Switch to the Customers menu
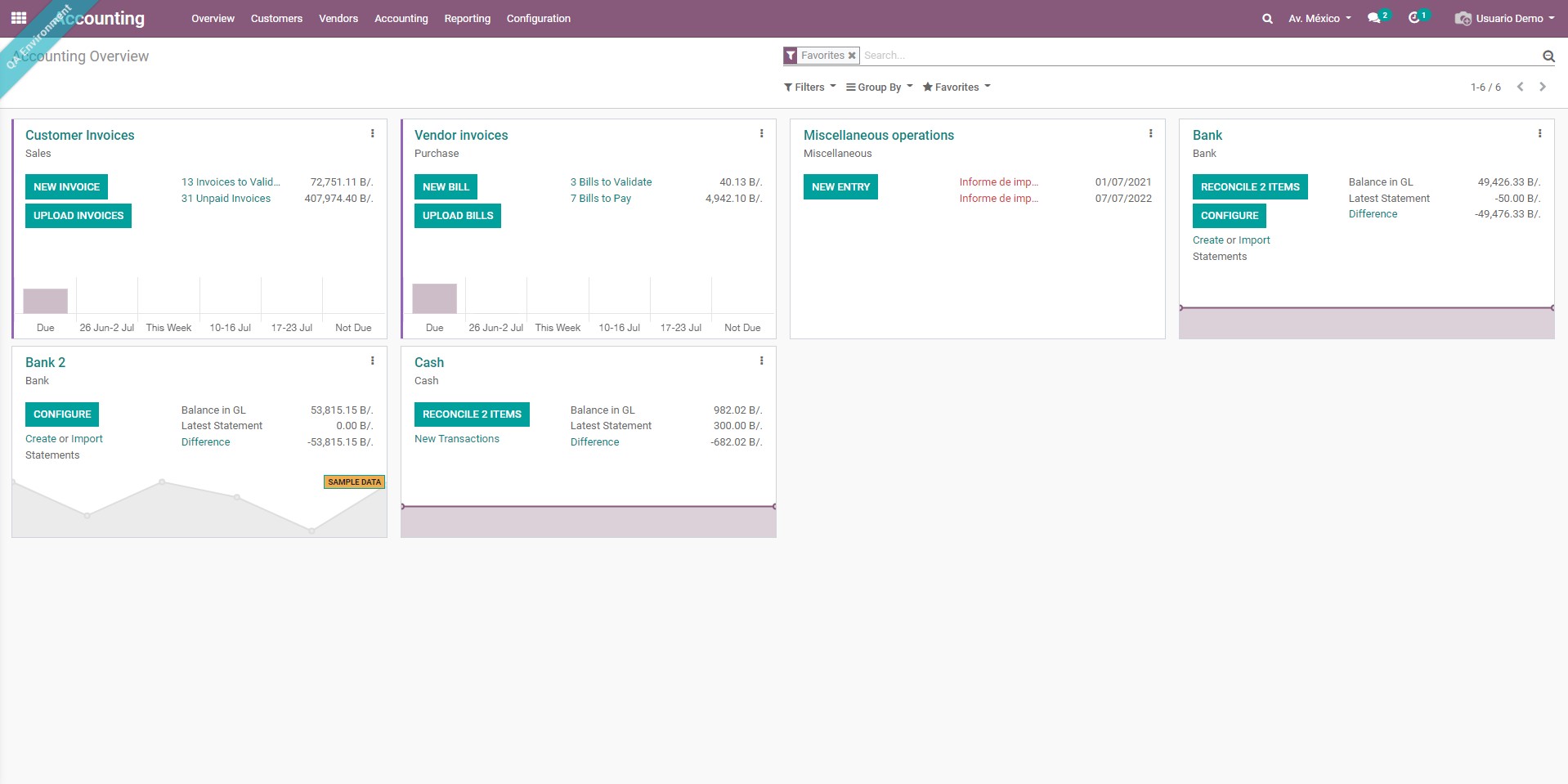This screenshot has height=784, width=1568. point(276,18)
